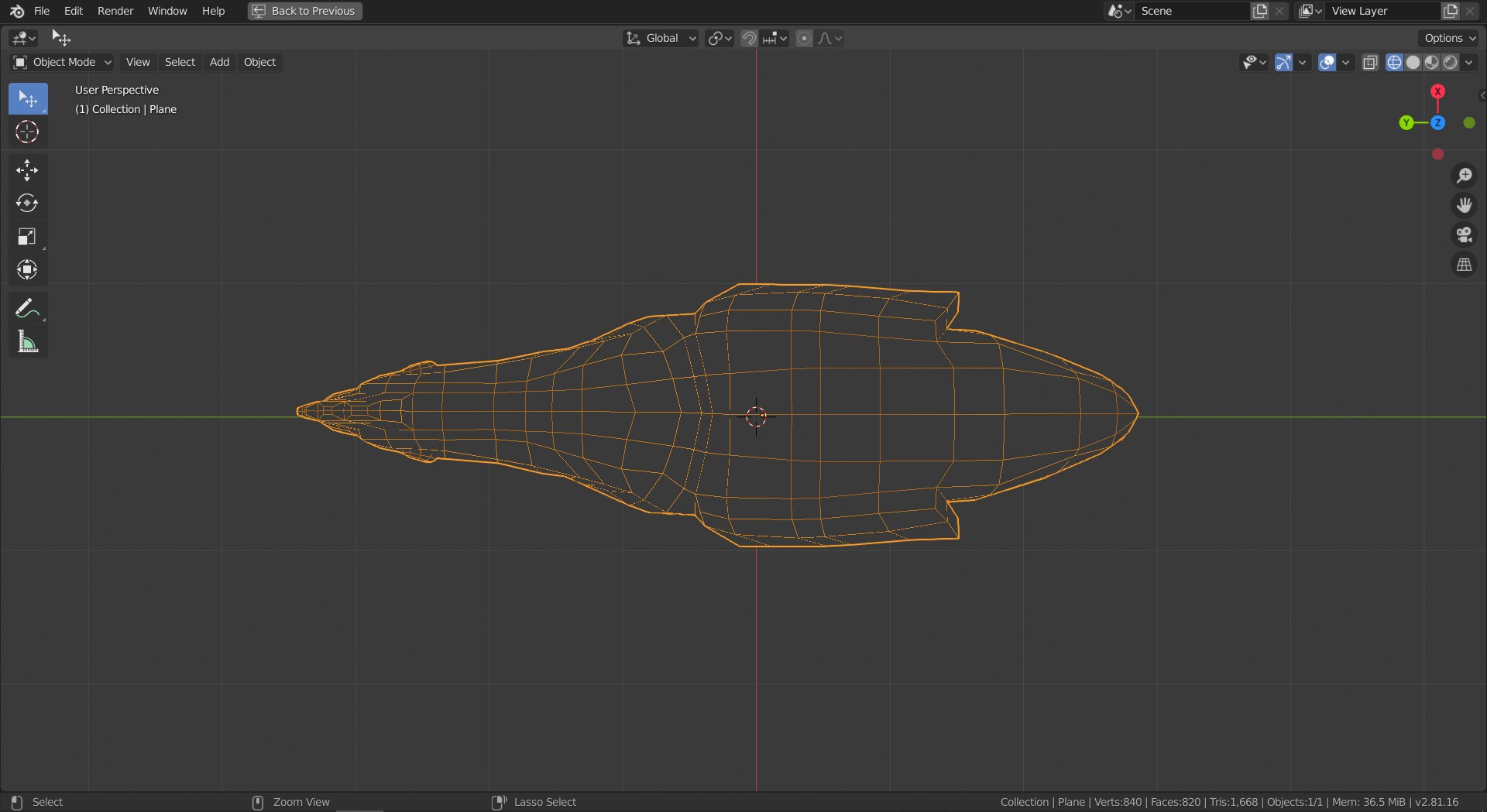Toggle camera view icon

[x=1464, y=235]
